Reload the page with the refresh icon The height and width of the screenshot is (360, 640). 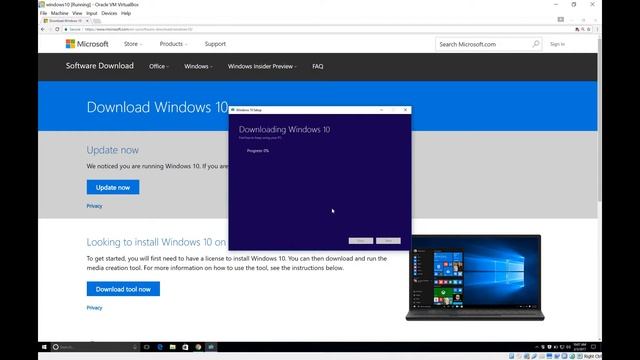[57, 29]
